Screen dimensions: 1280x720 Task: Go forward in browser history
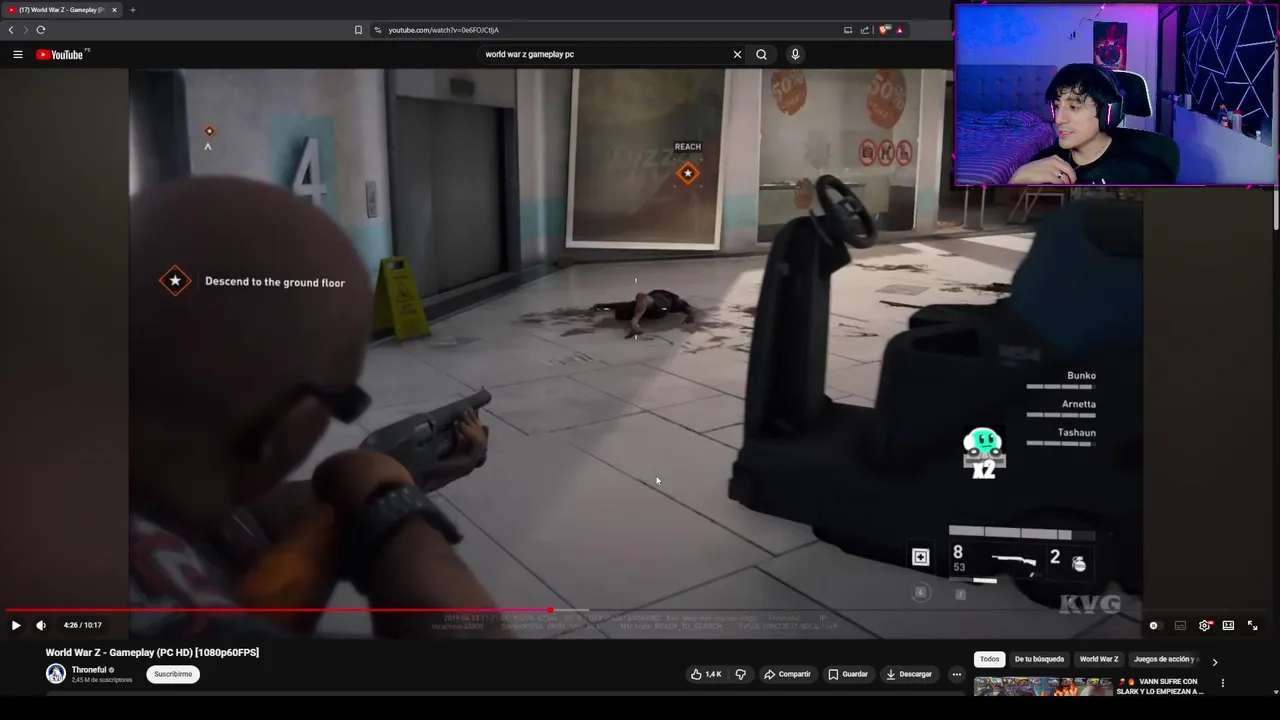coord(25,30)
